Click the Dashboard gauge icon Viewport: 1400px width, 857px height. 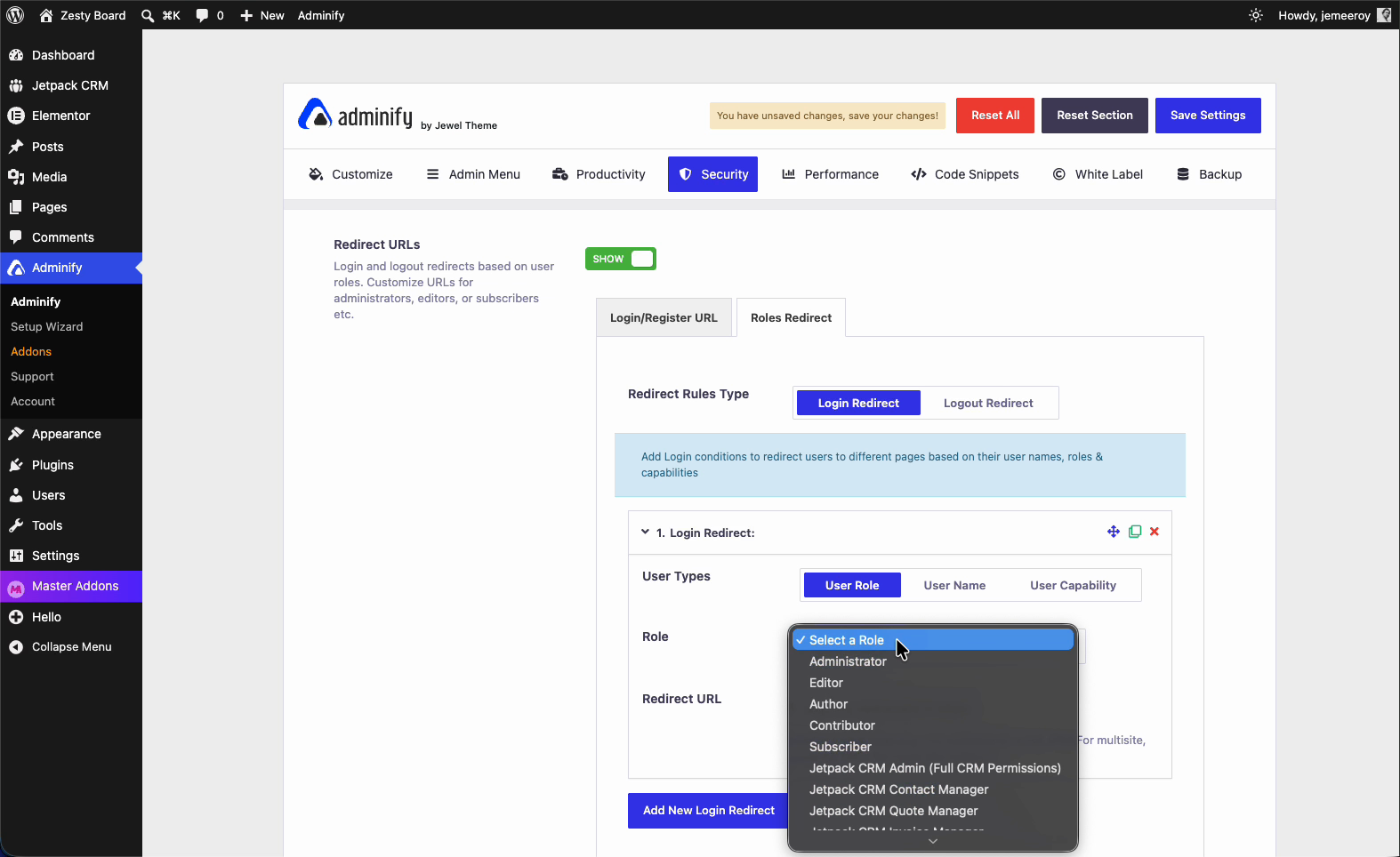pyautogui.click(x=16, y=55)
